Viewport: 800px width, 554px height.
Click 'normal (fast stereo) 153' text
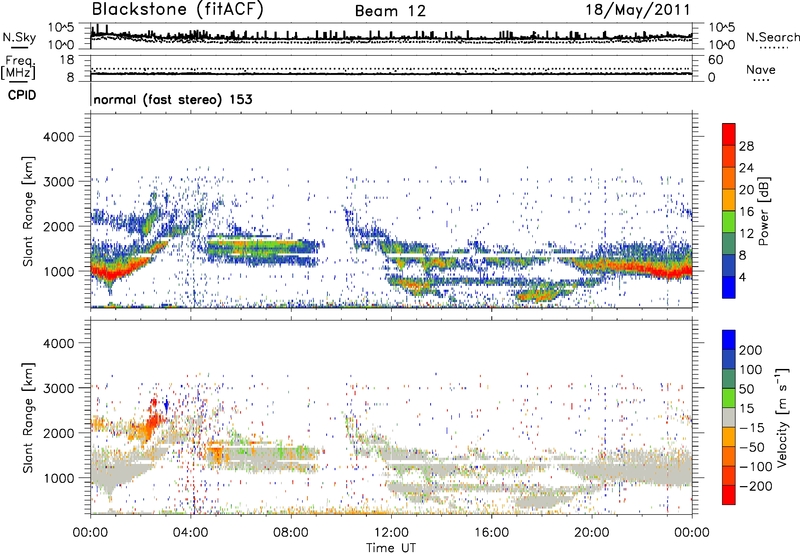pyautogui.click(x=173, y=99)
